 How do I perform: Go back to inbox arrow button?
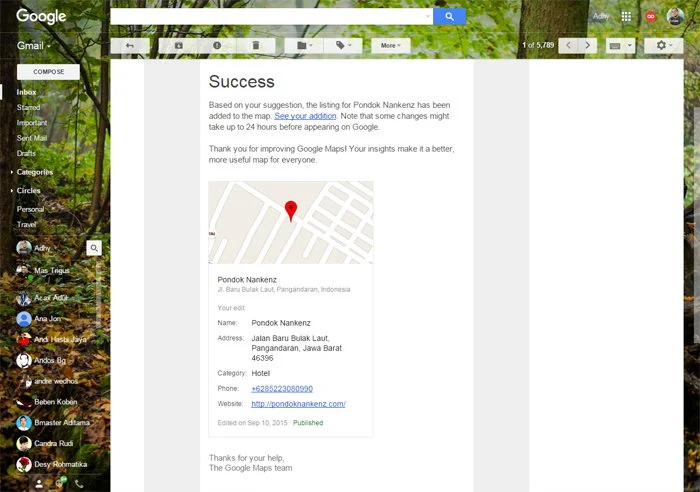tap(130, 46)
